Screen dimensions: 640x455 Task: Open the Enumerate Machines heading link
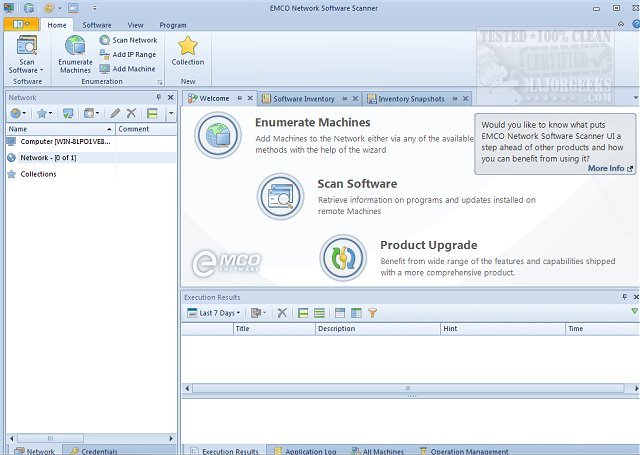click(313, 122)
